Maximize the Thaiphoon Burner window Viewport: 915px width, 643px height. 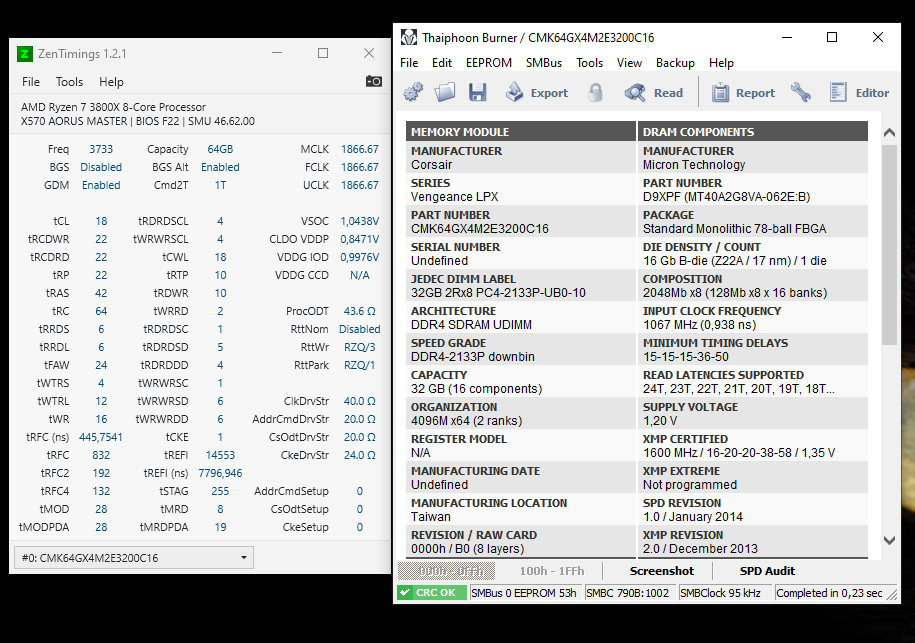coord(832,37)
